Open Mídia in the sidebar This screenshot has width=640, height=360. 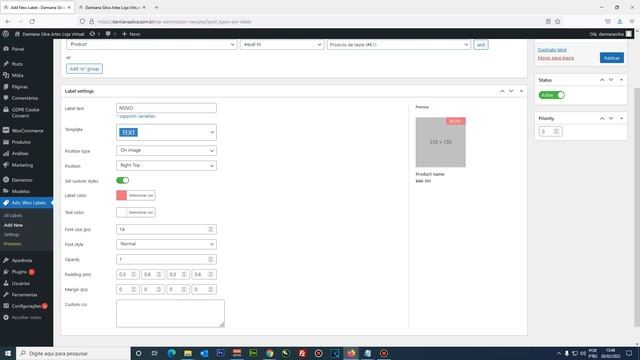click(x=17, y=76)
